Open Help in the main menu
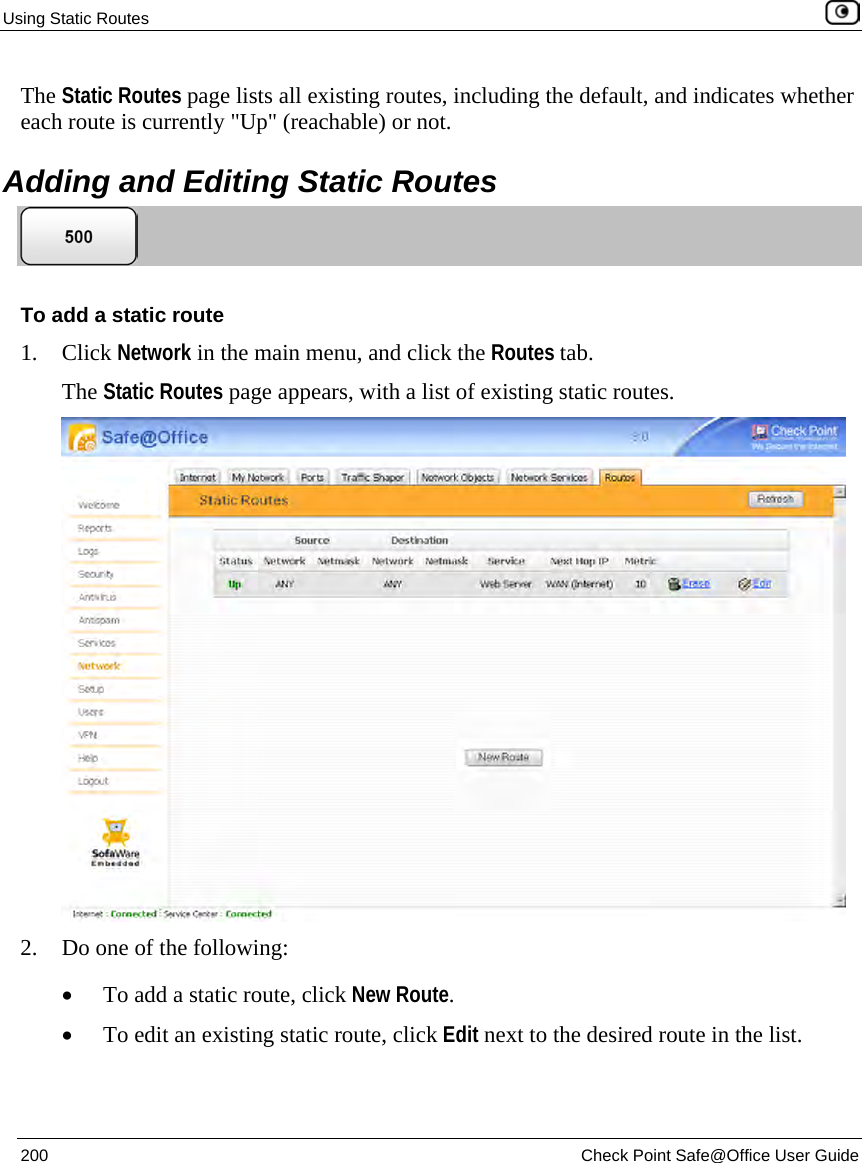Screen dimensions: 862x1163 [88, 758]
